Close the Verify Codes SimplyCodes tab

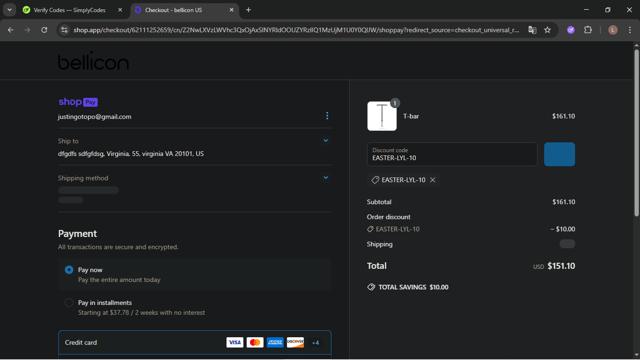click(120, 10)
